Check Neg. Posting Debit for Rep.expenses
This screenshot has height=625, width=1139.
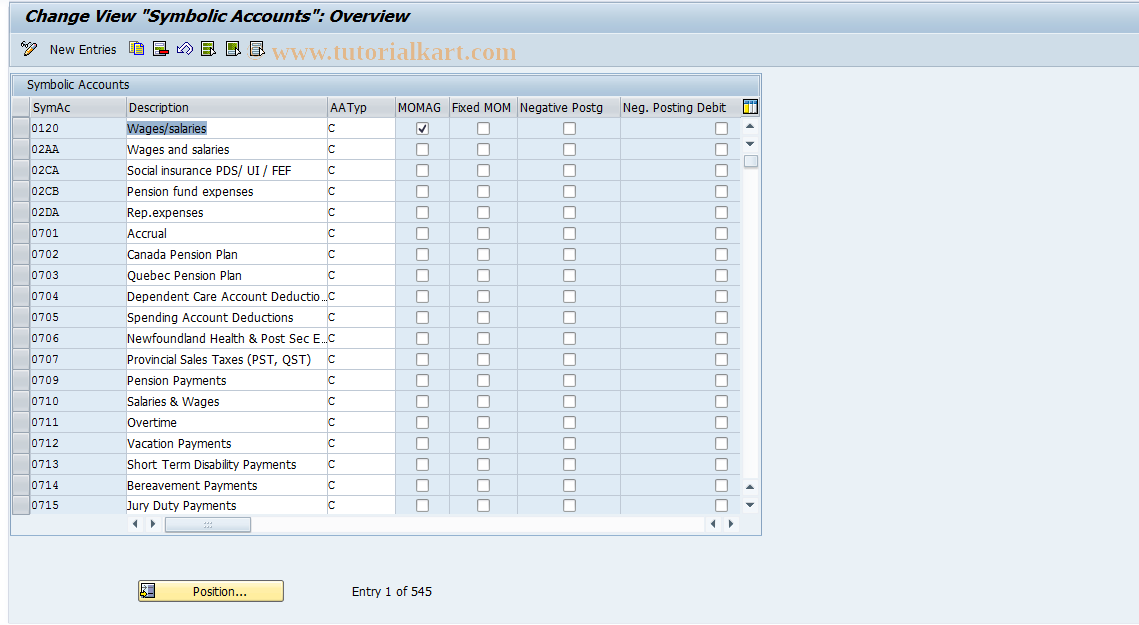tap(721, 213)
